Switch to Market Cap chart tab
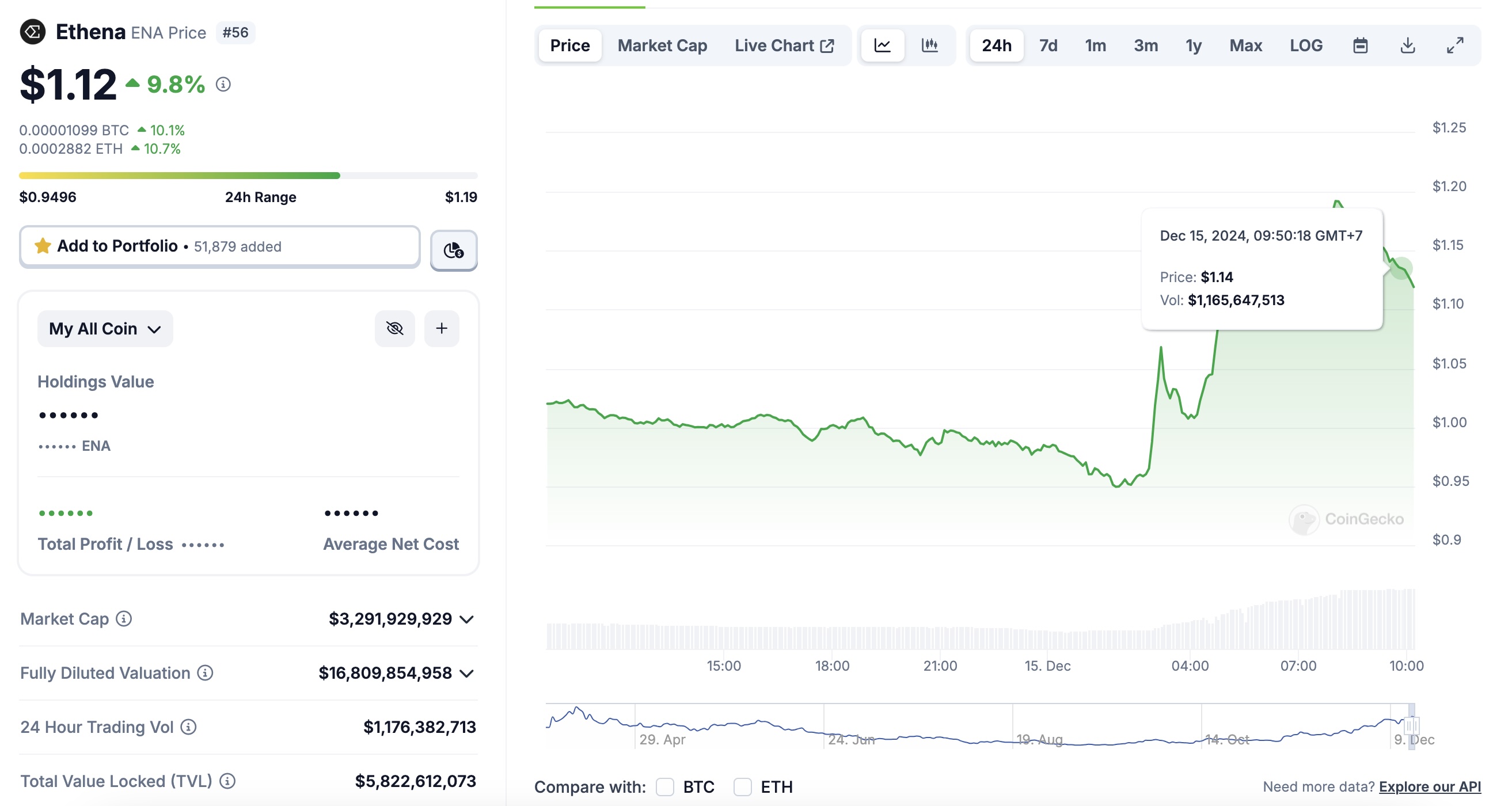This screenshot has height=806, width=1512. point(662,45)
